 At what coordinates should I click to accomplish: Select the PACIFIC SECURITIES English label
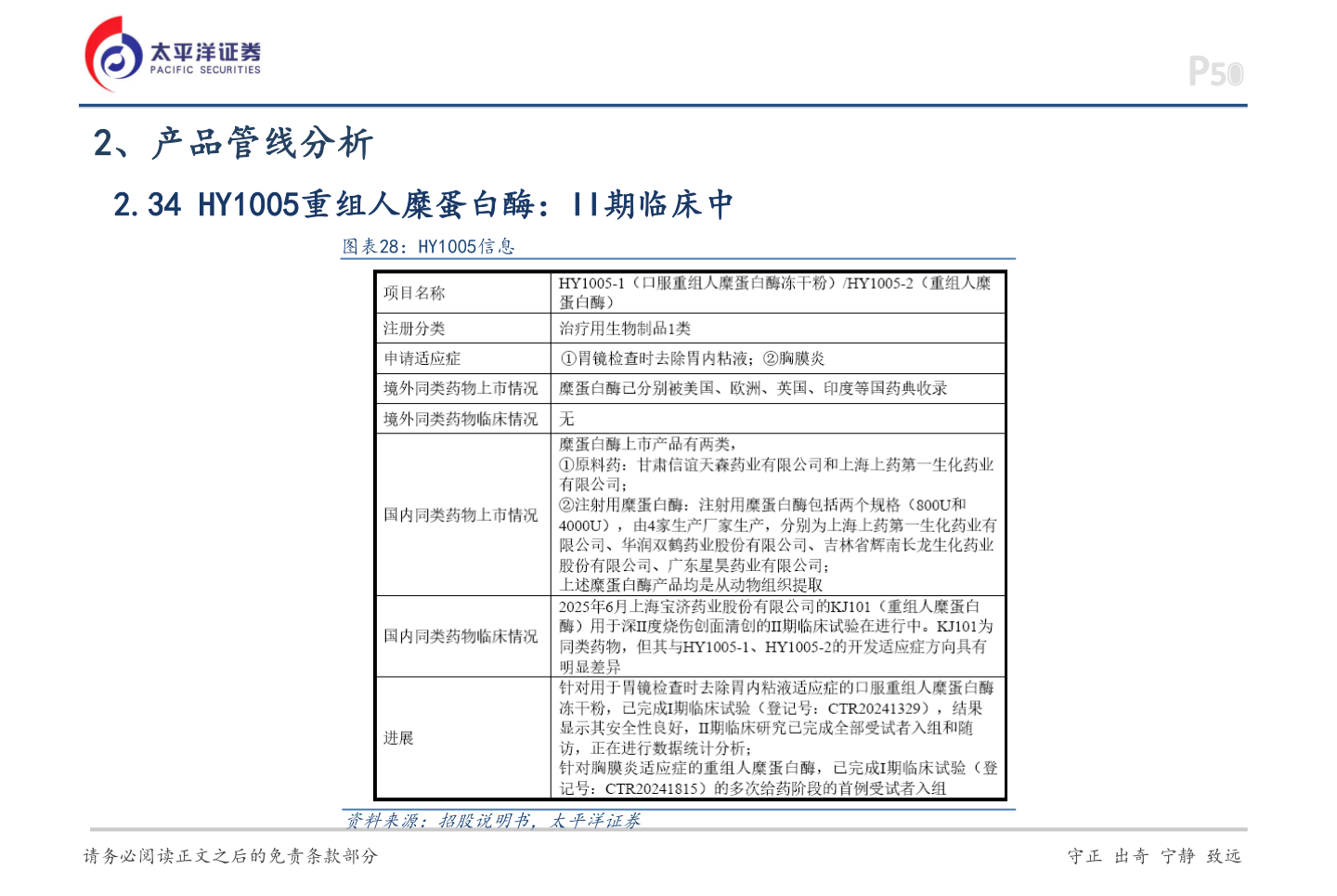[x=203, y=67]
